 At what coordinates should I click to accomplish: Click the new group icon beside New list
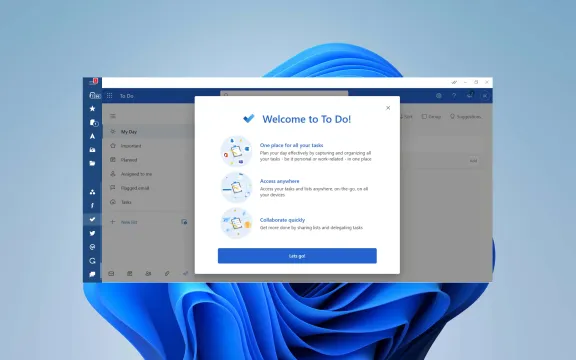pos(184,222)
